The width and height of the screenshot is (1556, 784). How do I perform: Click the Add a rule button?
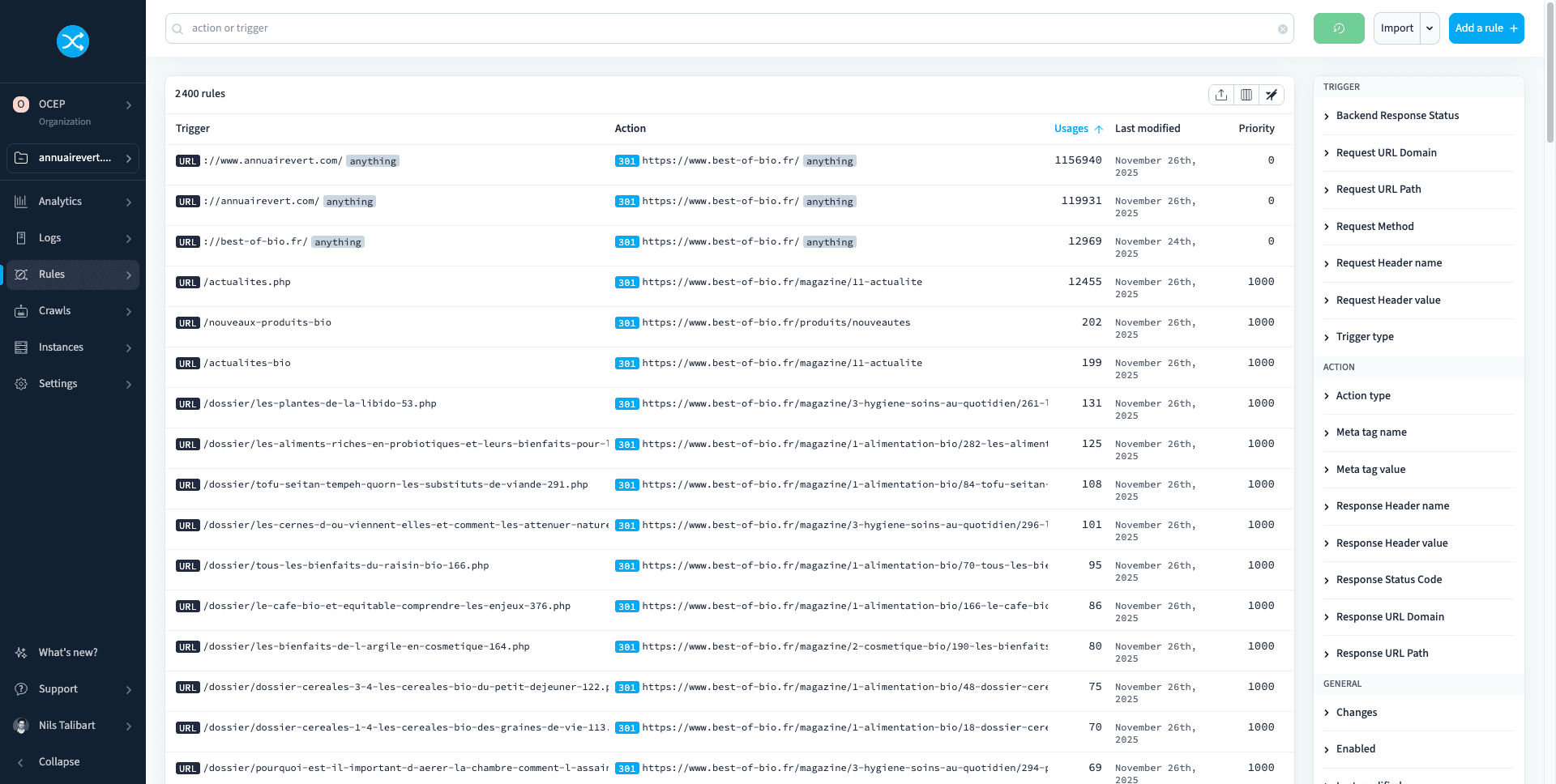click(1486, 28)
